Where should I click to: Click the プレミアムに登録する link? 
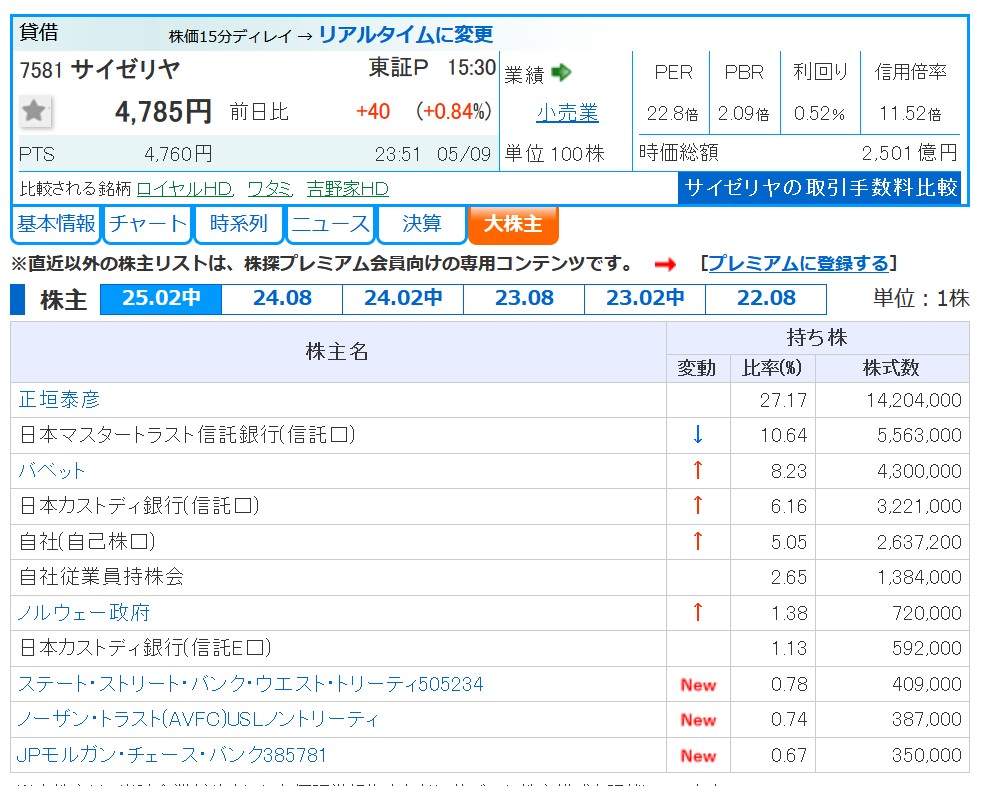798,264
